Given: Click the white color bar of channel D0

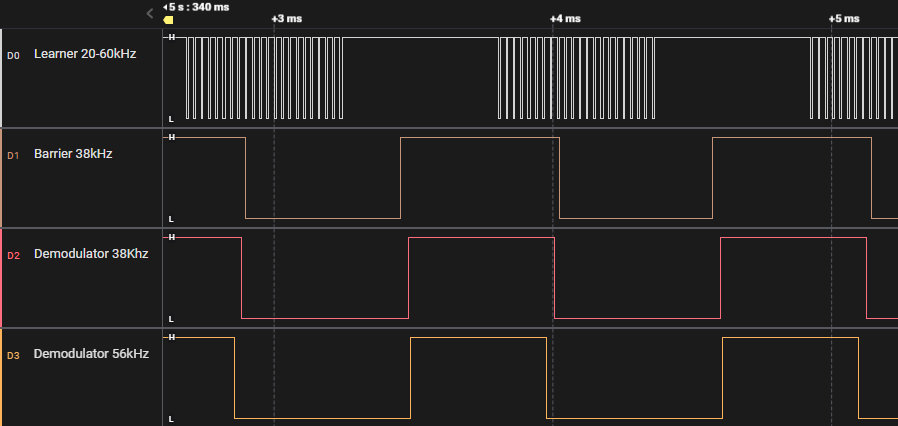Looking at the screenshot, I should click(x=1, y=78).
